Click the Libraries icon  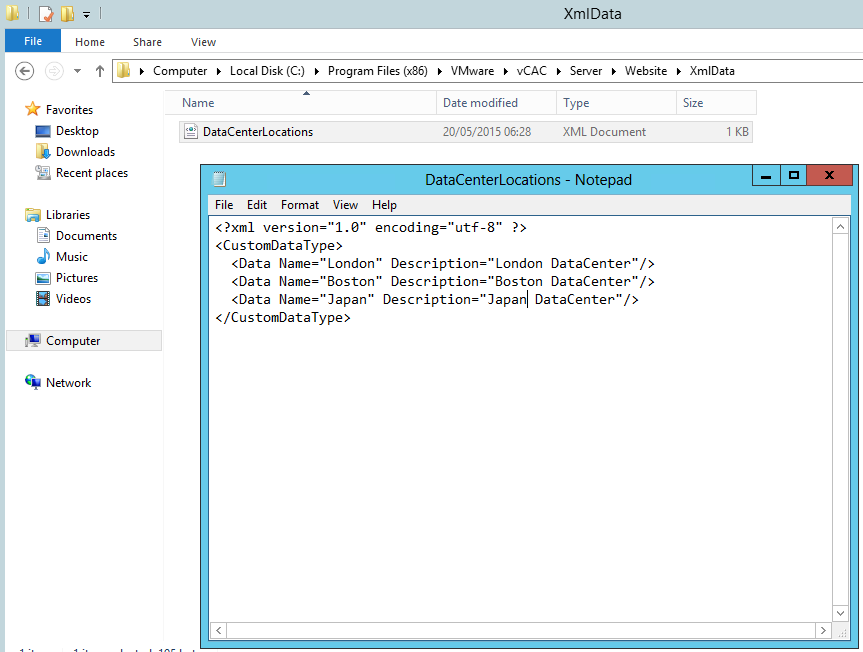tap(33, 215)
